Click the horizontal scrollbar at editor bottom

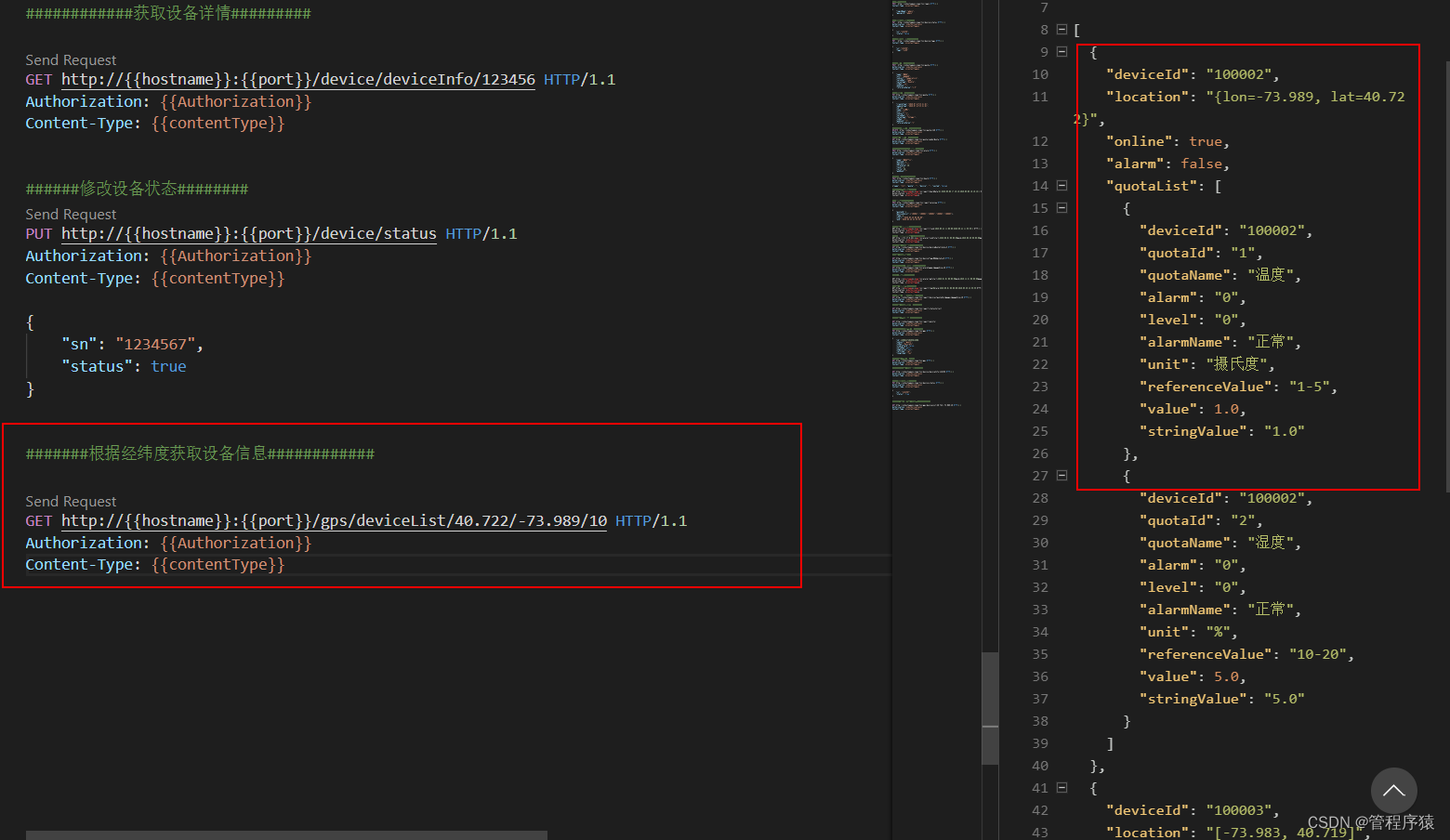(x=286, y=835)
